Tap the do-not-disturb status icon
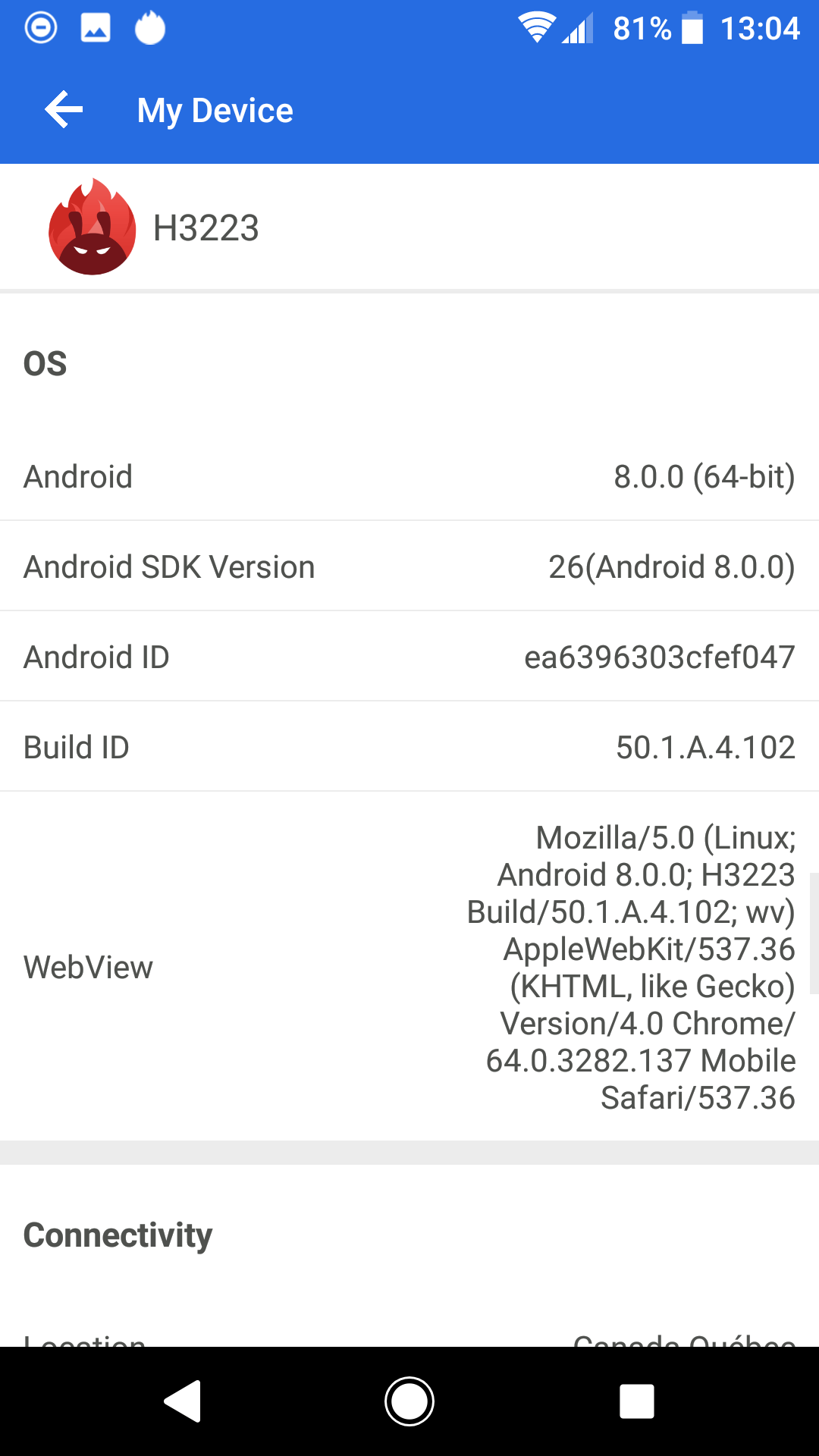 click(41, 29)
